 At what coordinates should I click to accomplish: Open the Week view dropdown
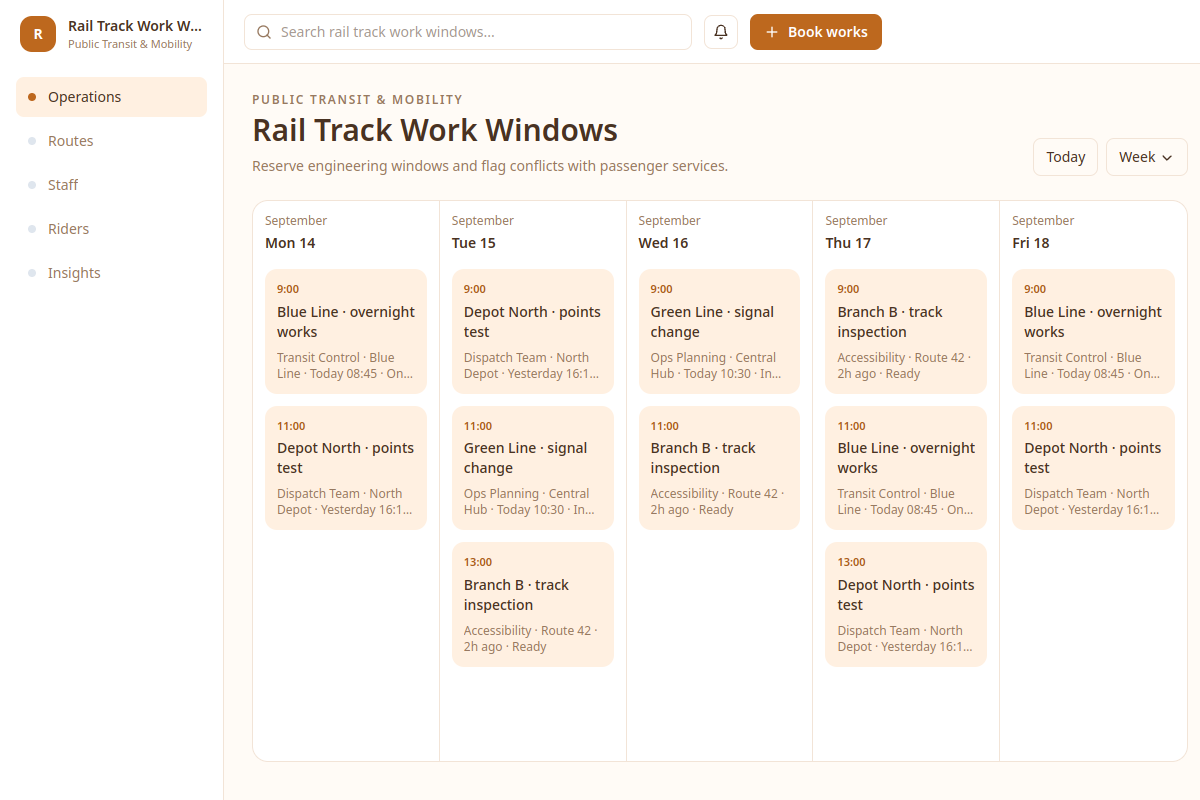pos(1147,157)
